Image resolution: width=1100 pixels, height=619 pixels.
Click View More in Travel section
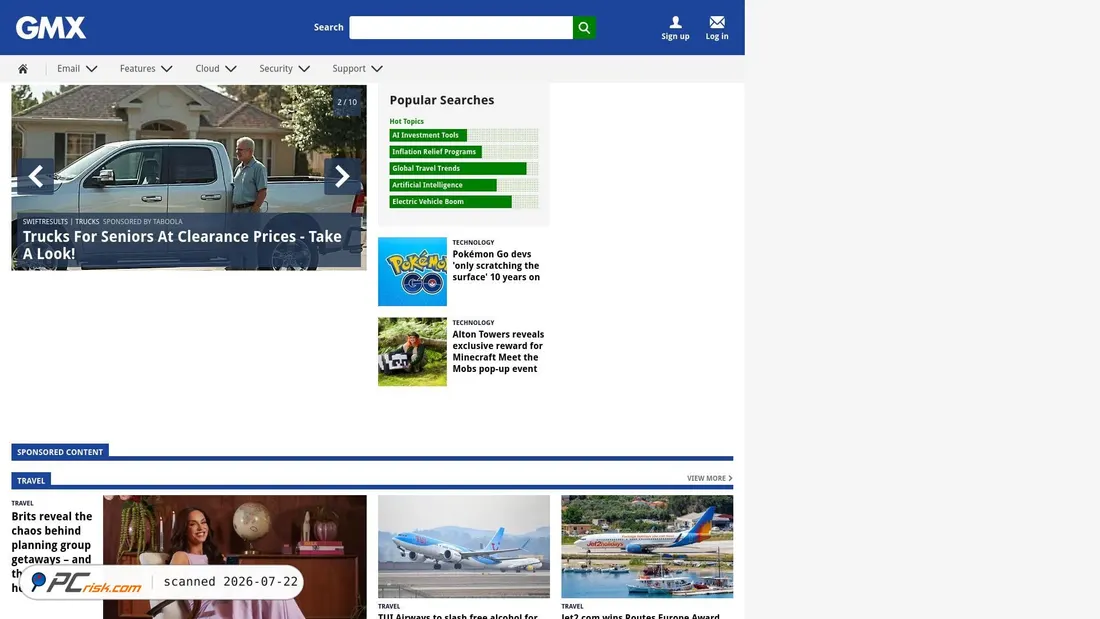[709, 479]
